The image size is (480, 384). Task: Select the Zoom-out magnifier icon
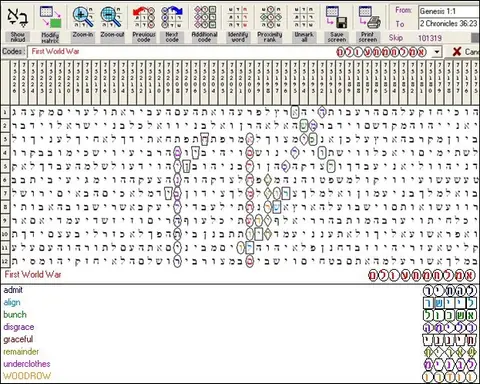(112, 17)
